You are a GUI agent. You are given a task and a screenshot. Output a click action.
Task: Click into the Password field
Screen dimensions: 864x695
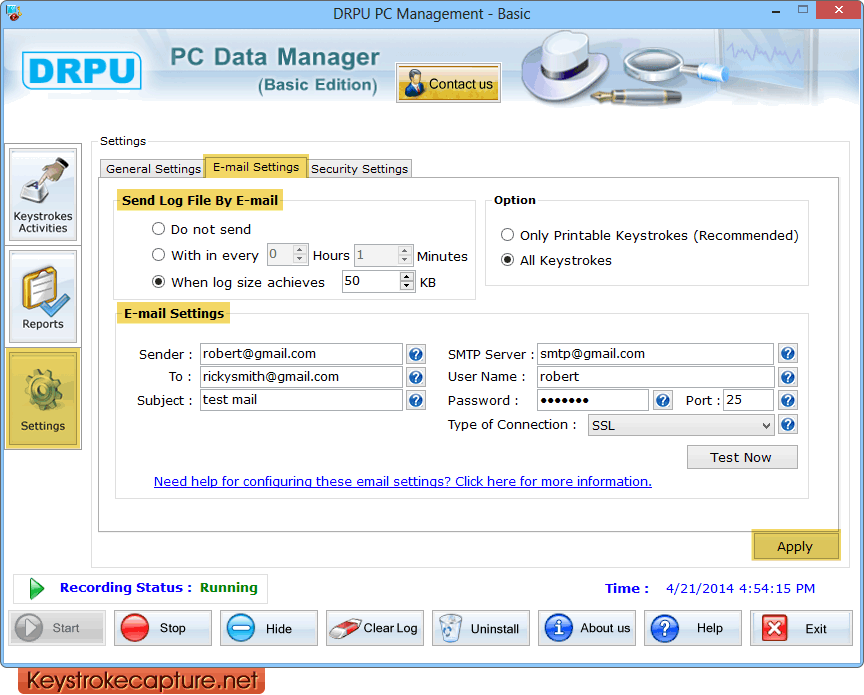pyautogui.click(x=592, y=400)
